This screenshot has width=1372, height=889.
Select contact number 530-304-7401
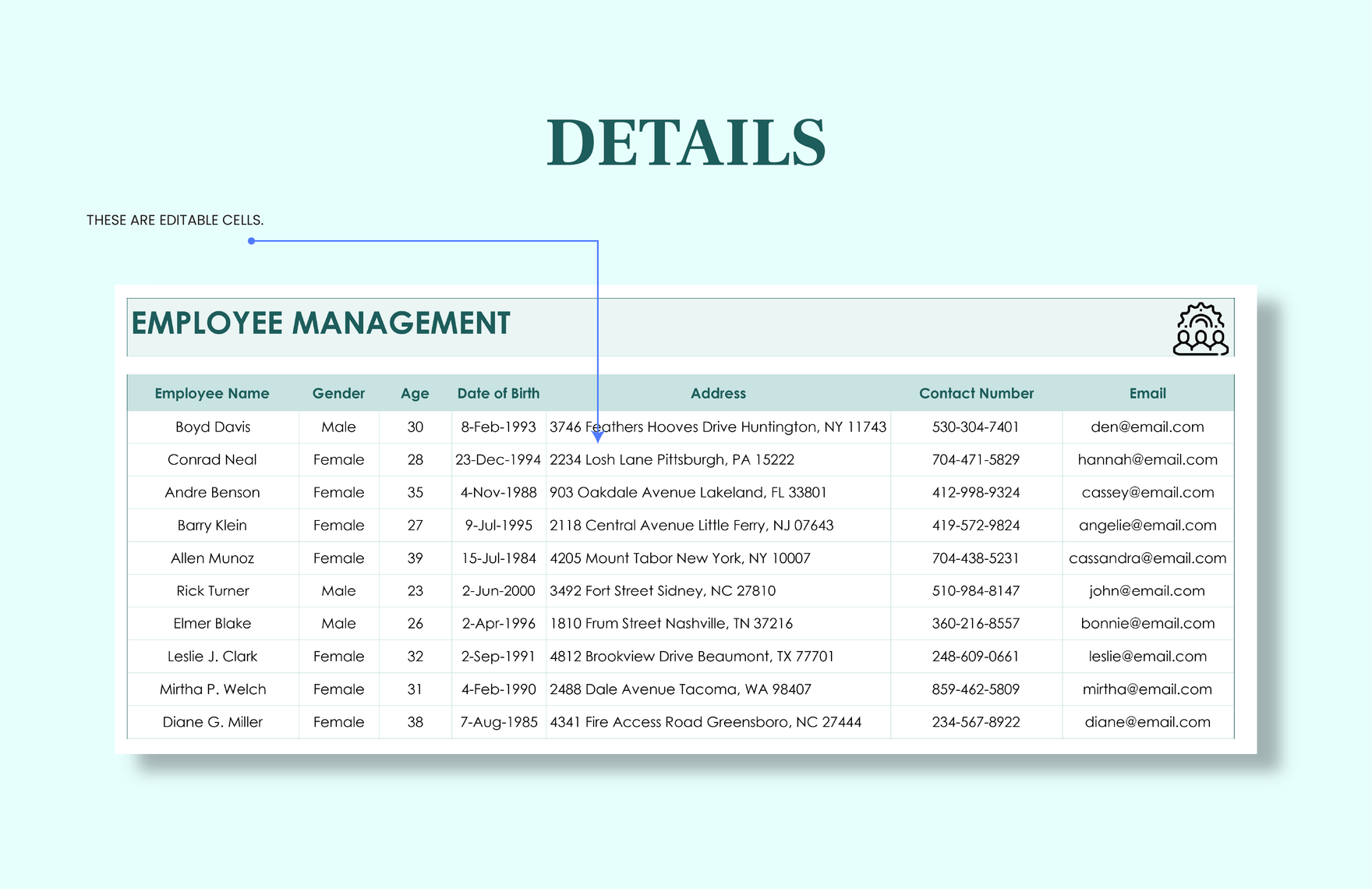[976, 427]
